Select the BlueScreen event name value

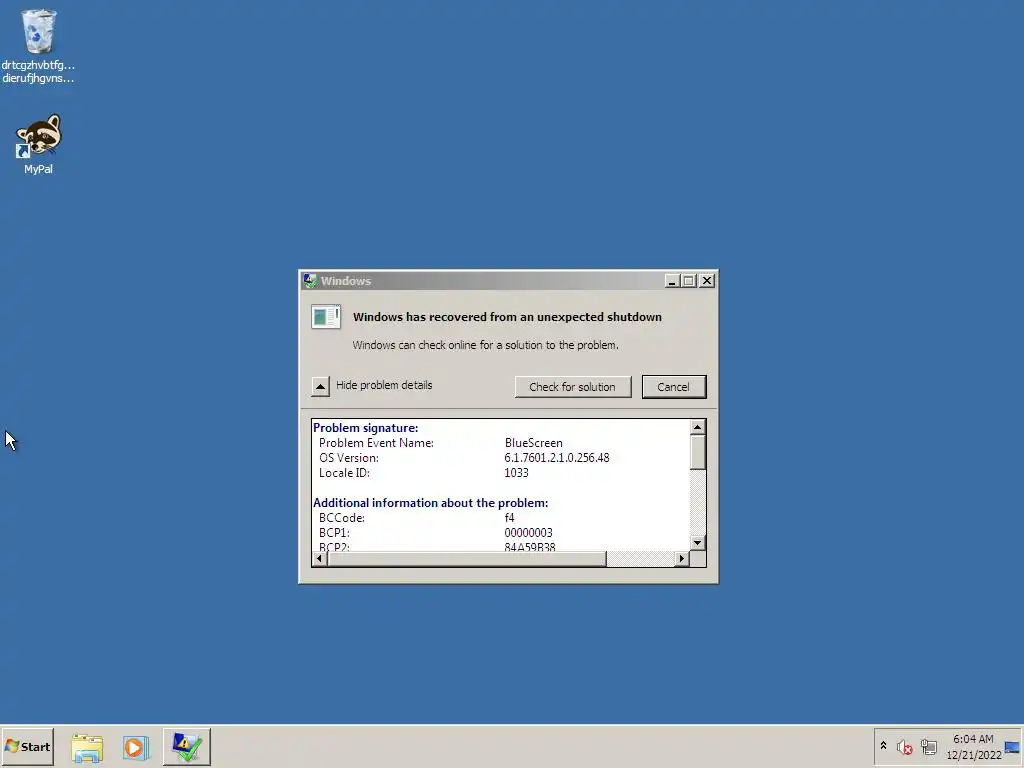[x=534, y=443]
